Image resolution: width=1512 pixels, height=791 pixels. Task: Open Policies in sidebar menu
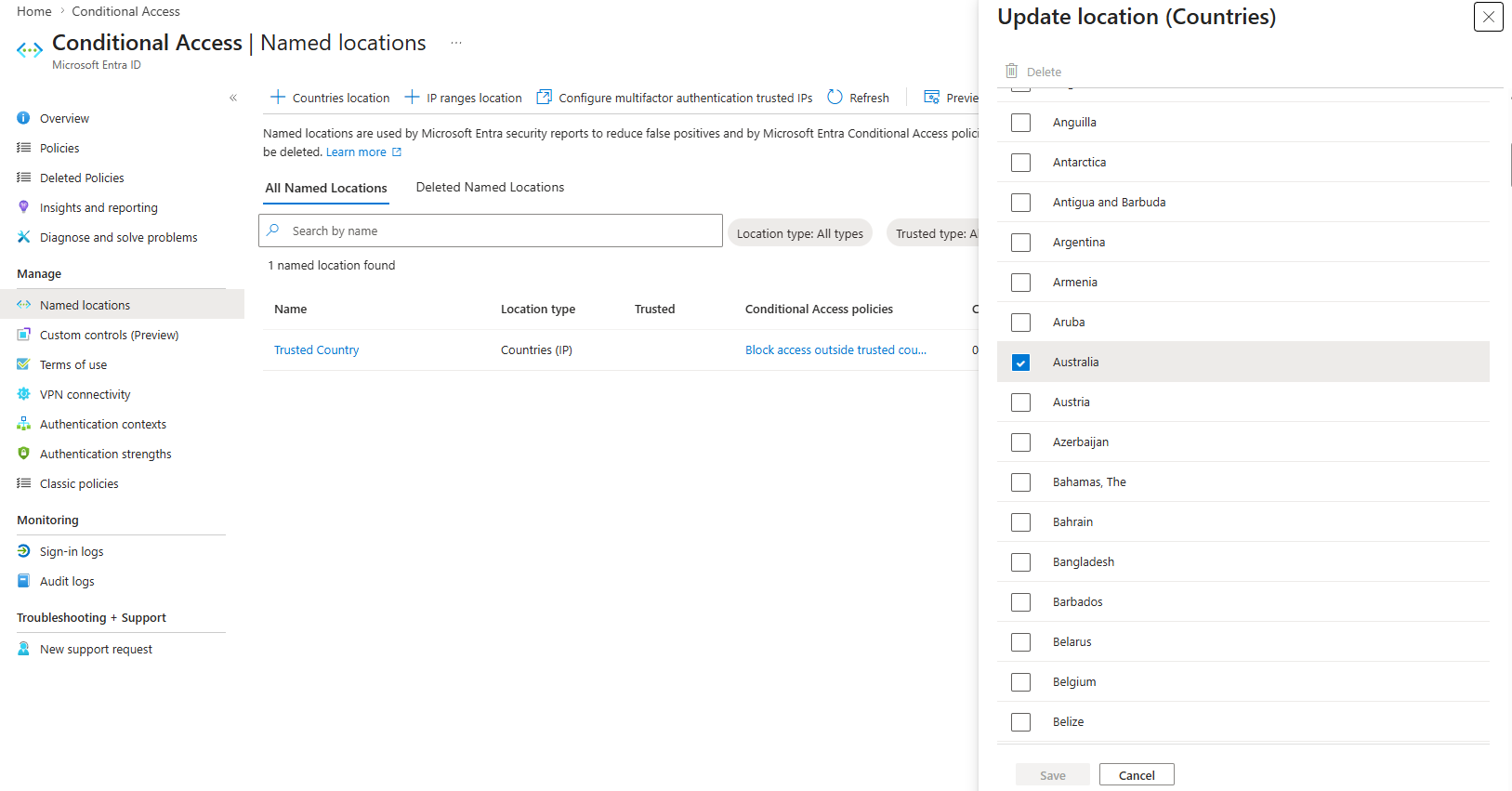tap(59, 148)
